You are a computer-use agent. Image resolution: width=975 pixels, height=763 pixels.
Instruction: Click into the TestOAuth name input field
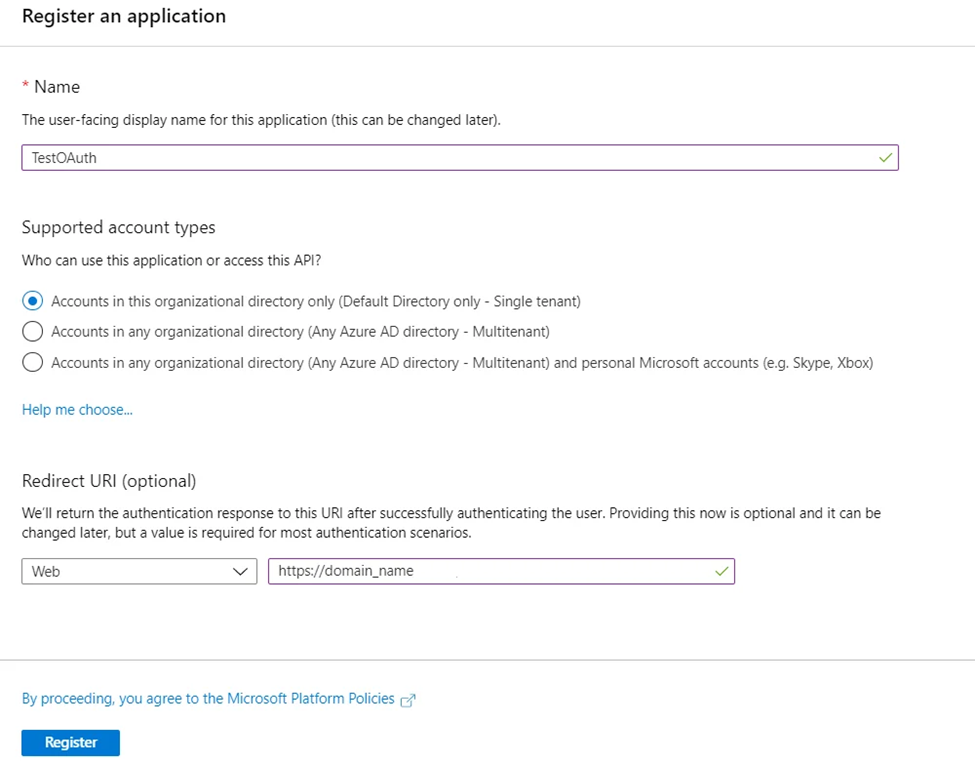[460, 157]
